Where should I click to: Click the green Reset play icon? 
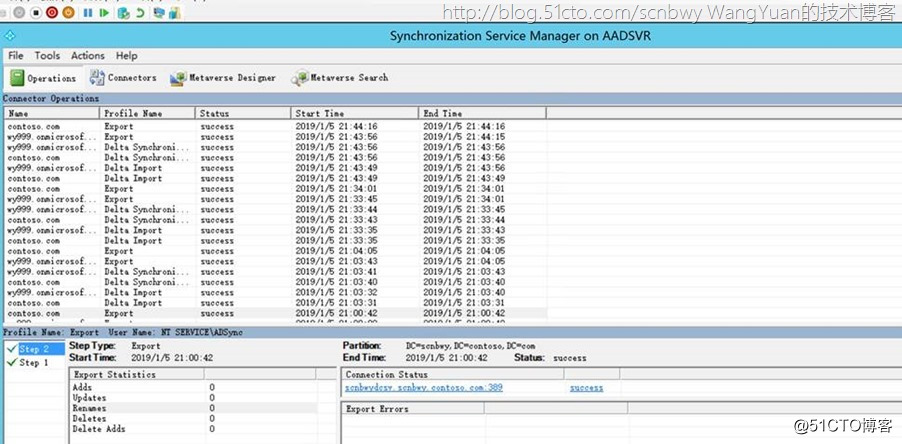pyautogui.click(x=104, y=13)
